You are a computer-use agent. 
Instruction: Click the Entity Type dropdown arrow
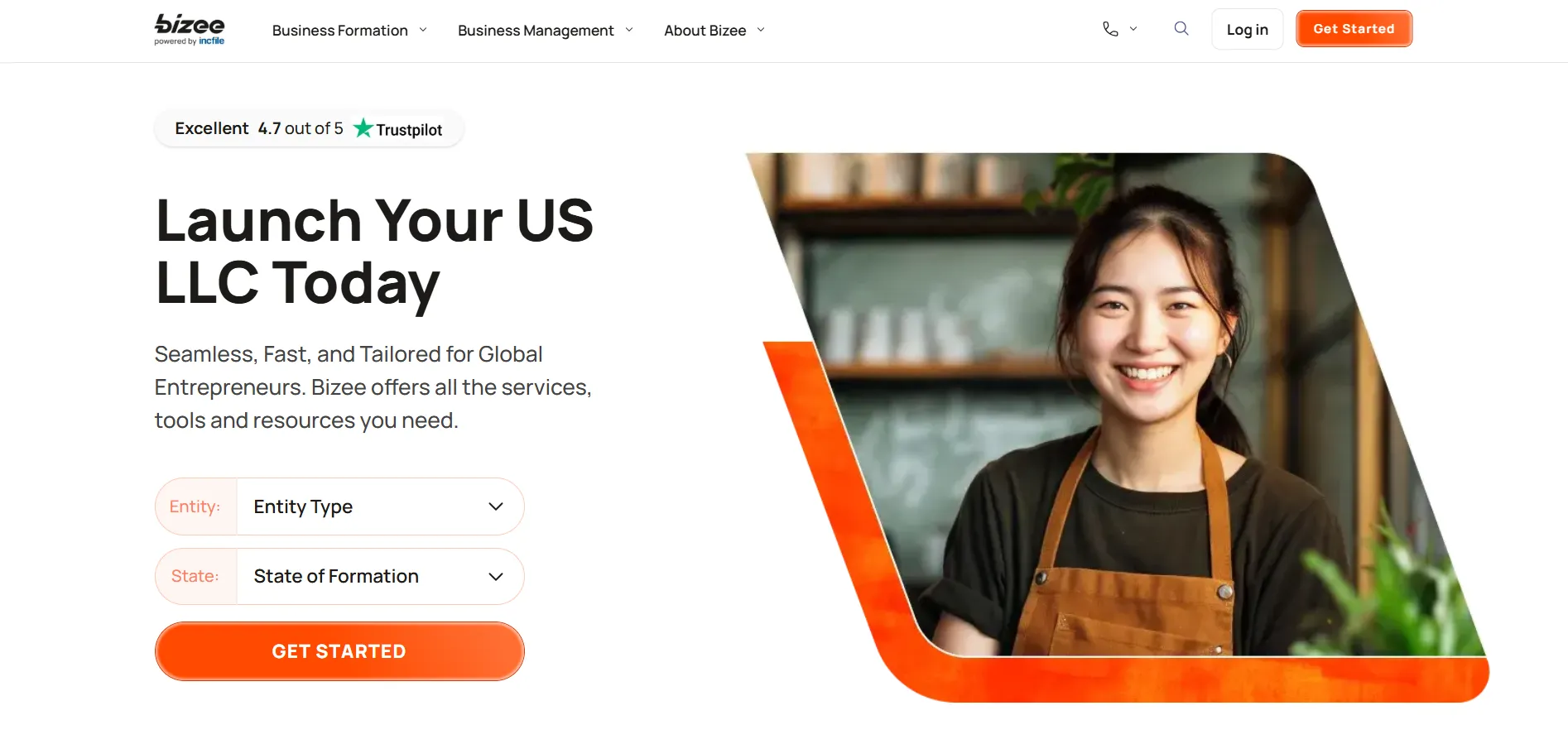click(x=496, y=506)
